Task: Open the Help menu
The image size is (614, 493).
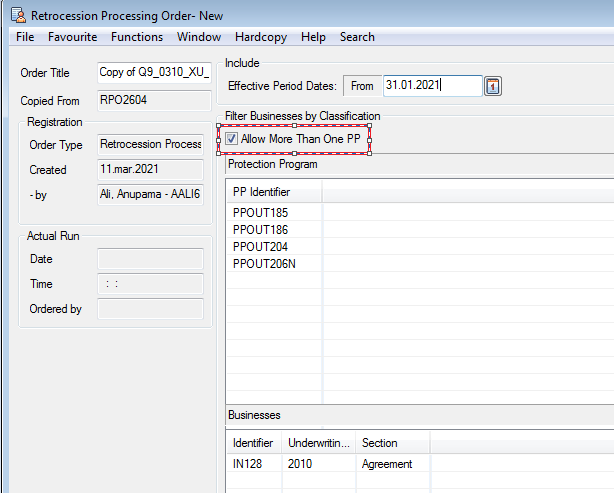Action: pyautogui.click(x=313, y=37)
